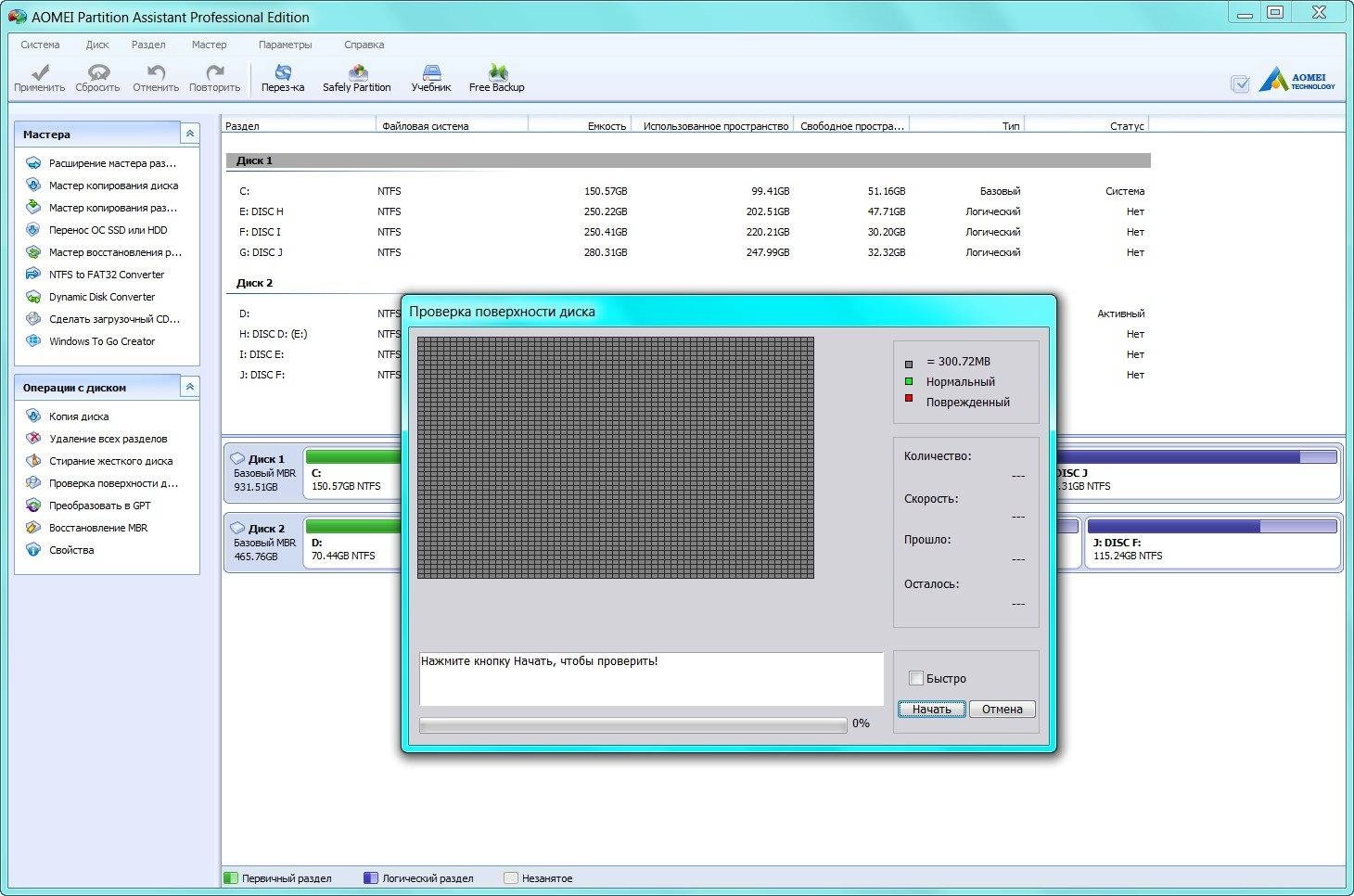Screen dimensions: 1354x896
Task: Enable the Быстро checkbox
Action: coord(916,678)
